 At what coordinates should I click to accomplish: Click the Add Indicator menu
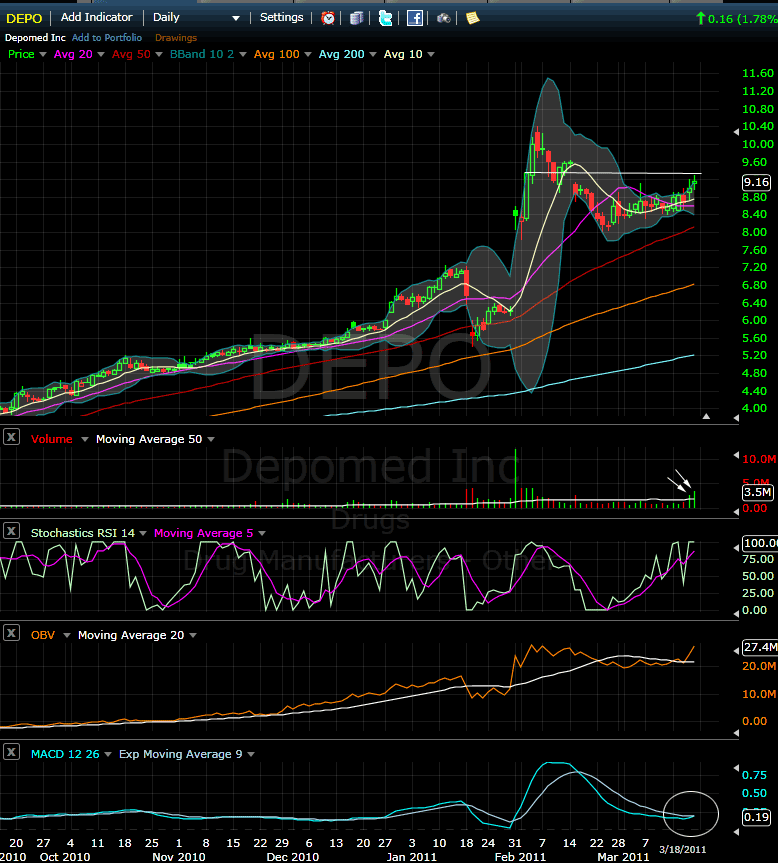(x=96, y=17)
